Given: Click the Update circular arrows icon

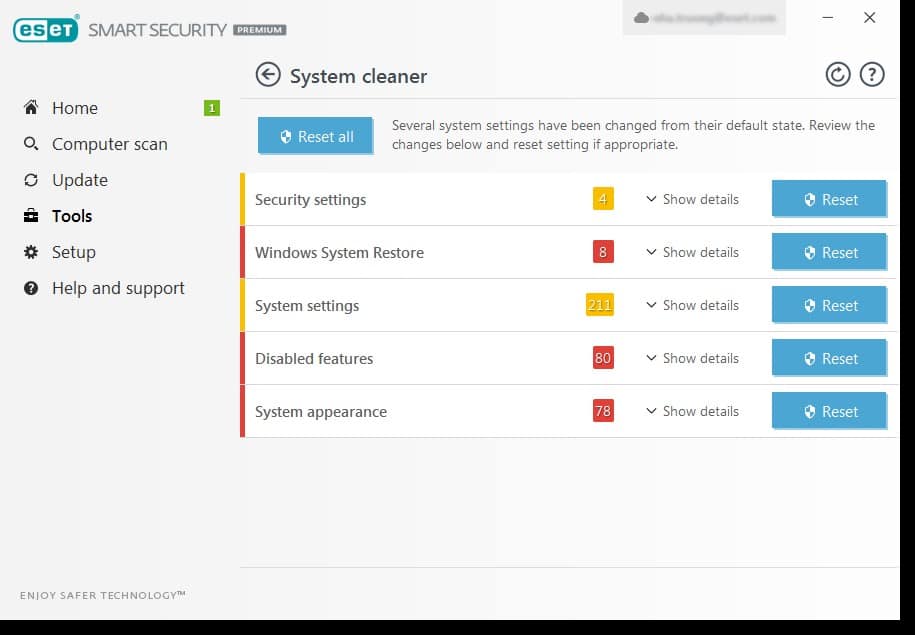Looking at the screenshot, I should point(31,180).
